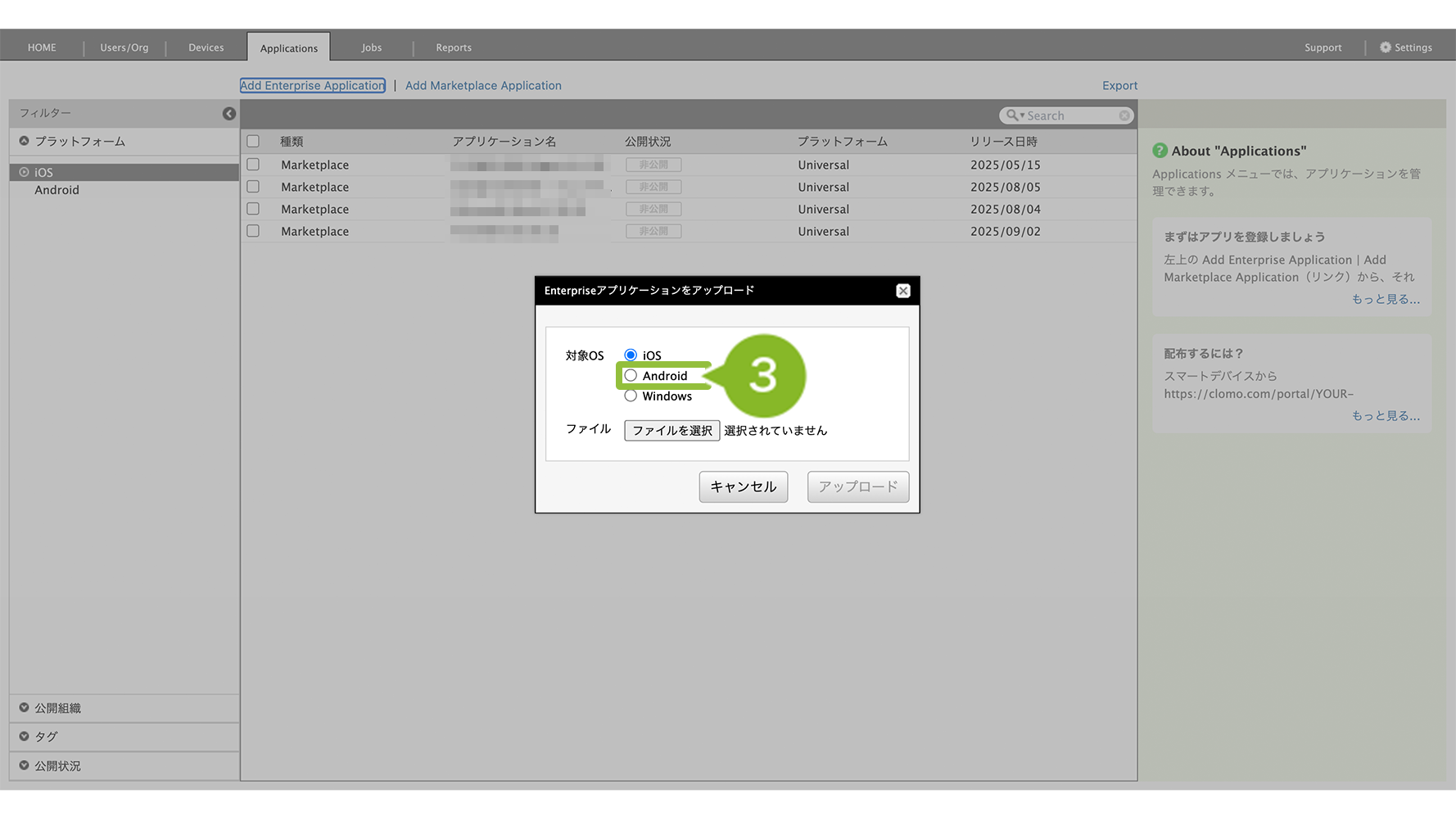The width and height of the screenshot is (1456, 819).
Task: Select the Windows radio button
Action: point(631,396)
